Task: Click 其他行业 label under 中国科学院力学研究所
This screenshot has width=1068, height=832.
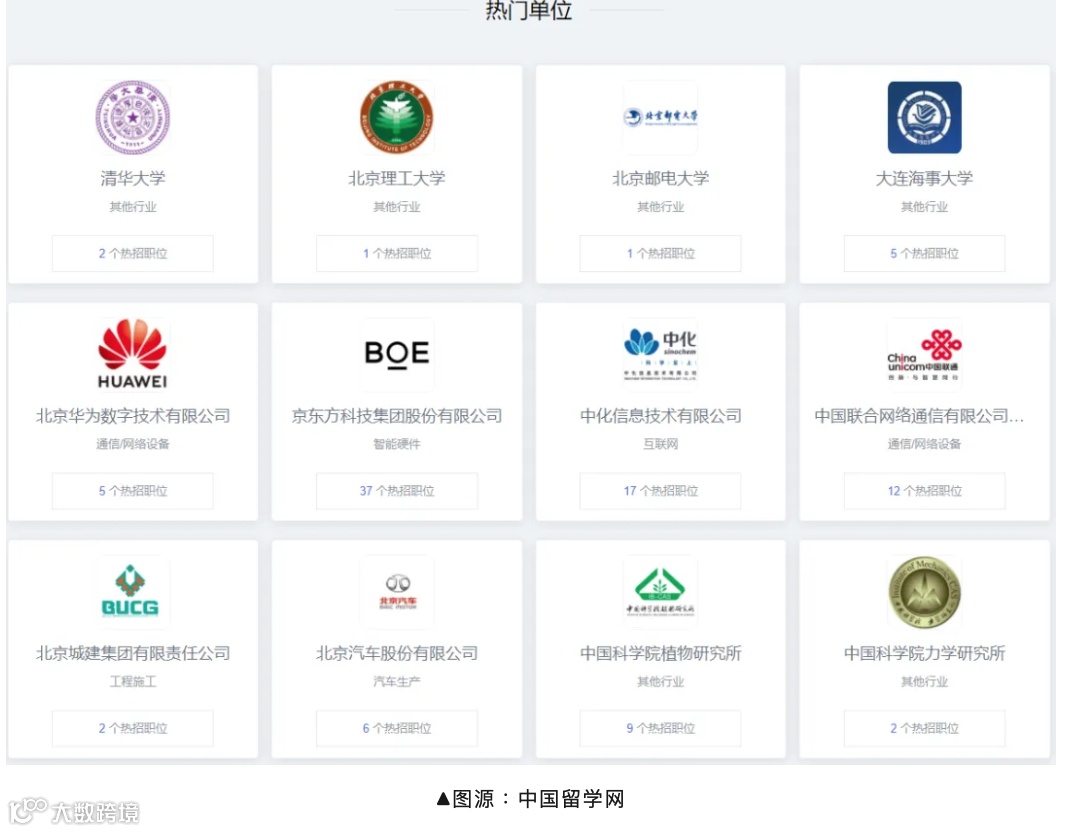Action: [x=924, y=682]
